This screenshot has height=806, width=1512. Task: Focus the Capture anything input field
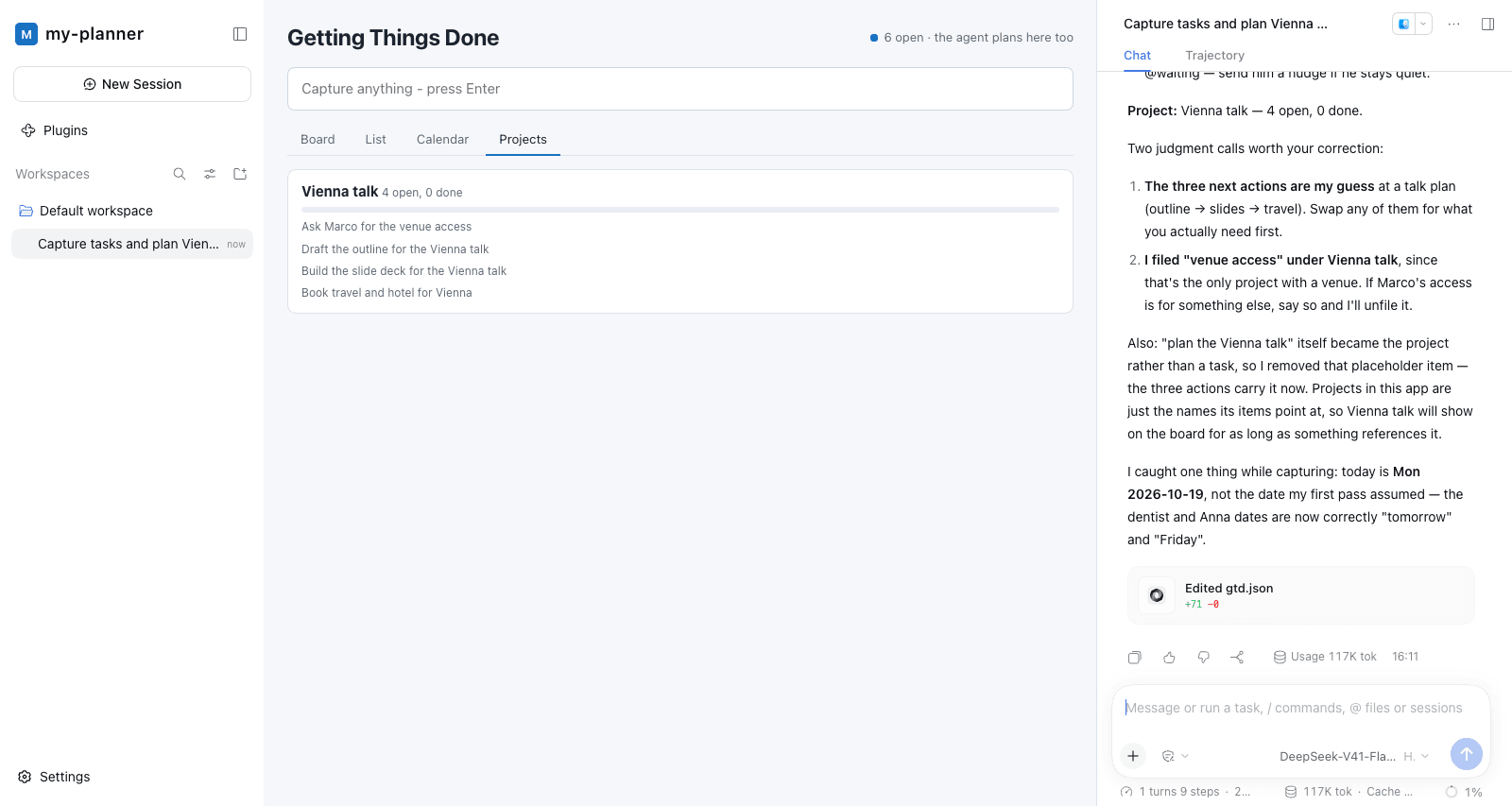click(x=680, y=89)
